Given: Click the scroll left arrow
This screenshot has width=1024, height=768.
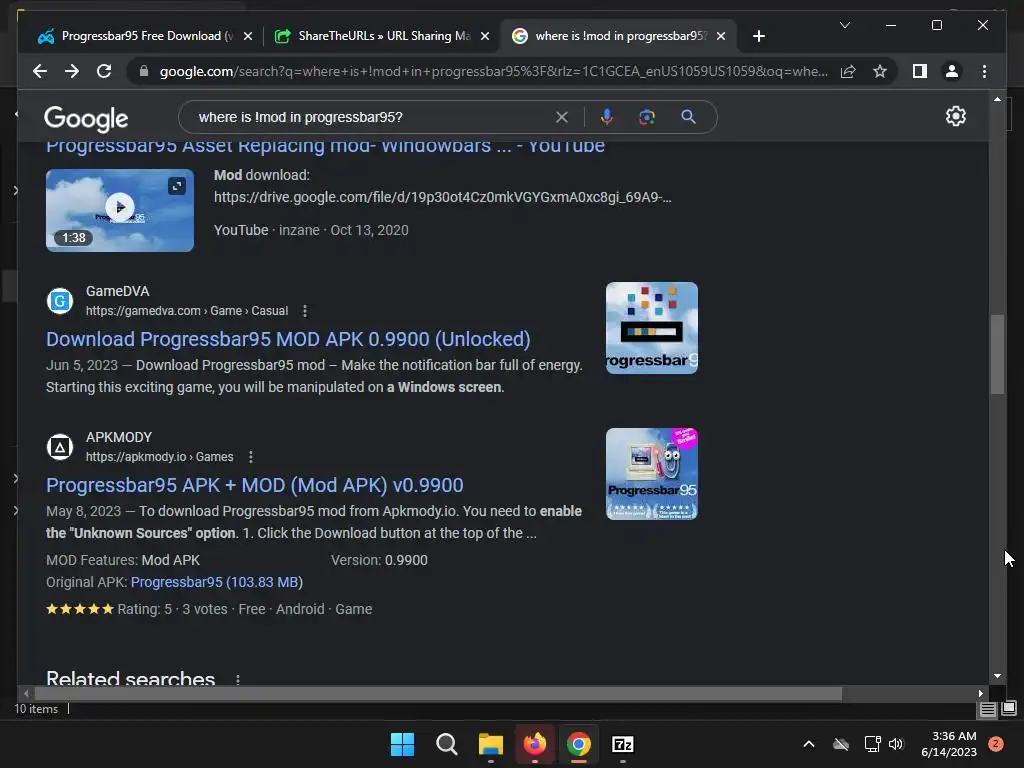Looking at the screenshot, I should (26, 694).
